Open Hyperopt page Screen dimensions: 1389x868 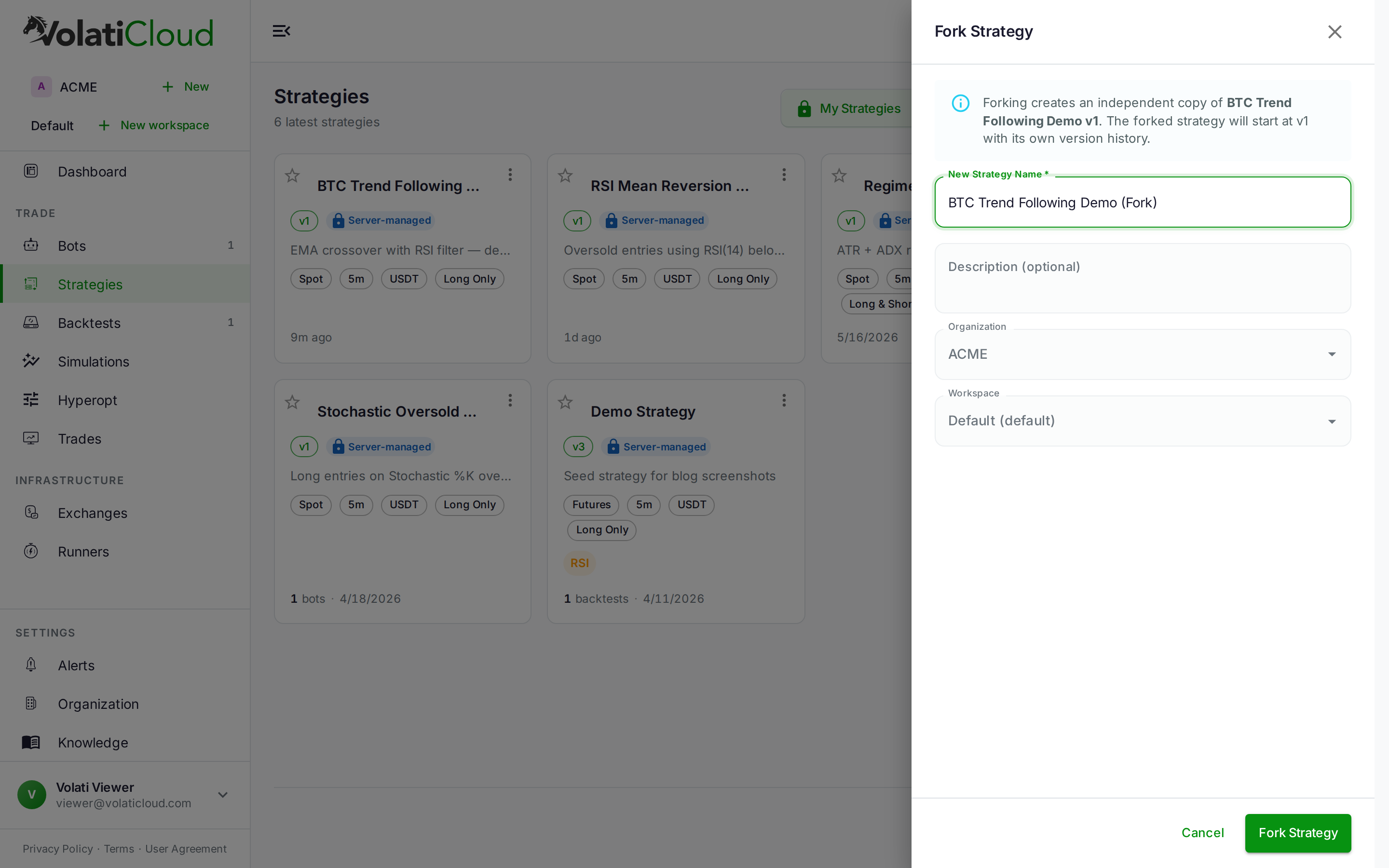(125, 400)
